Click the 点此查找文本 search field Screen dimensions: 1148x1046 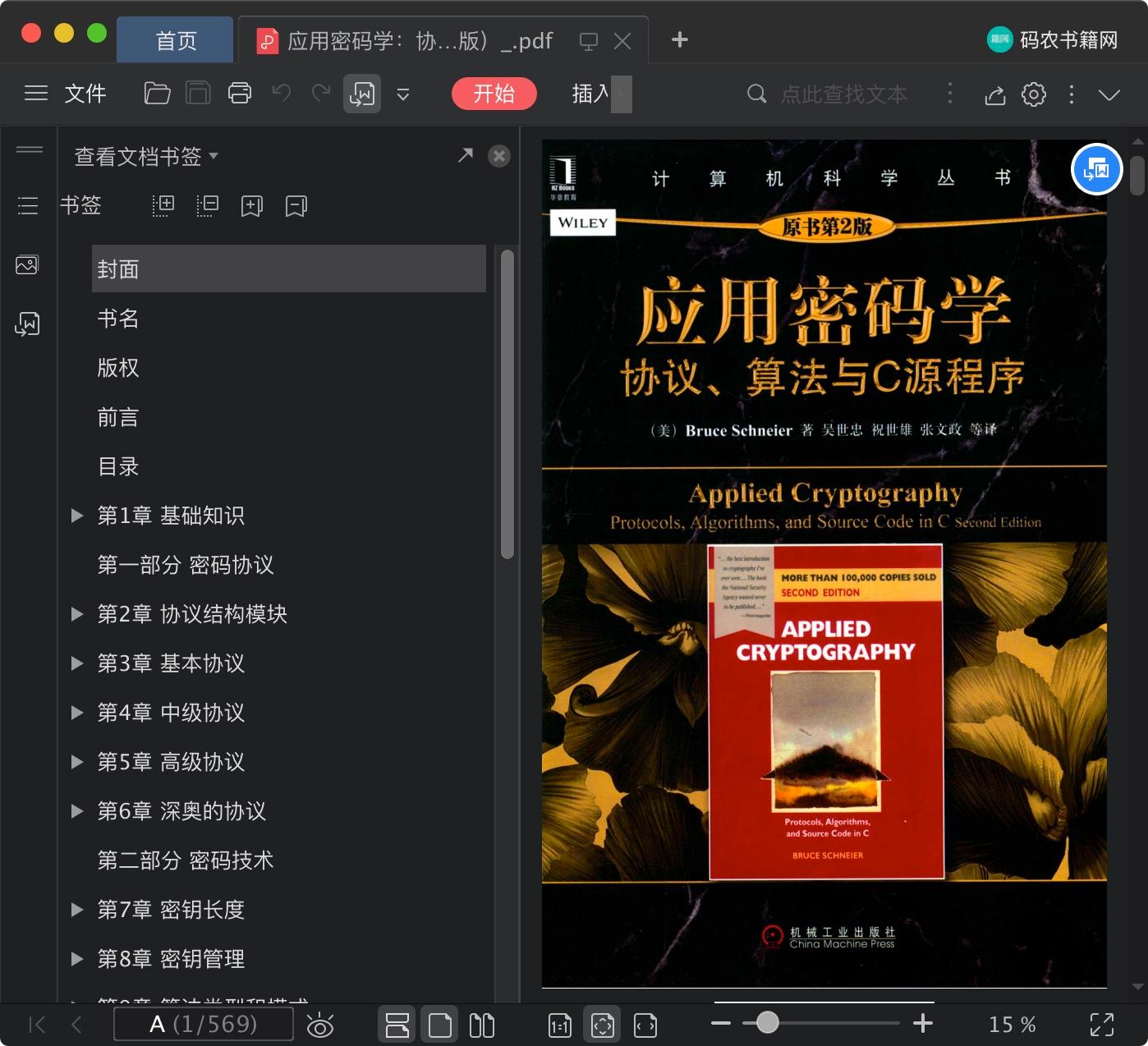pos(844,94)
